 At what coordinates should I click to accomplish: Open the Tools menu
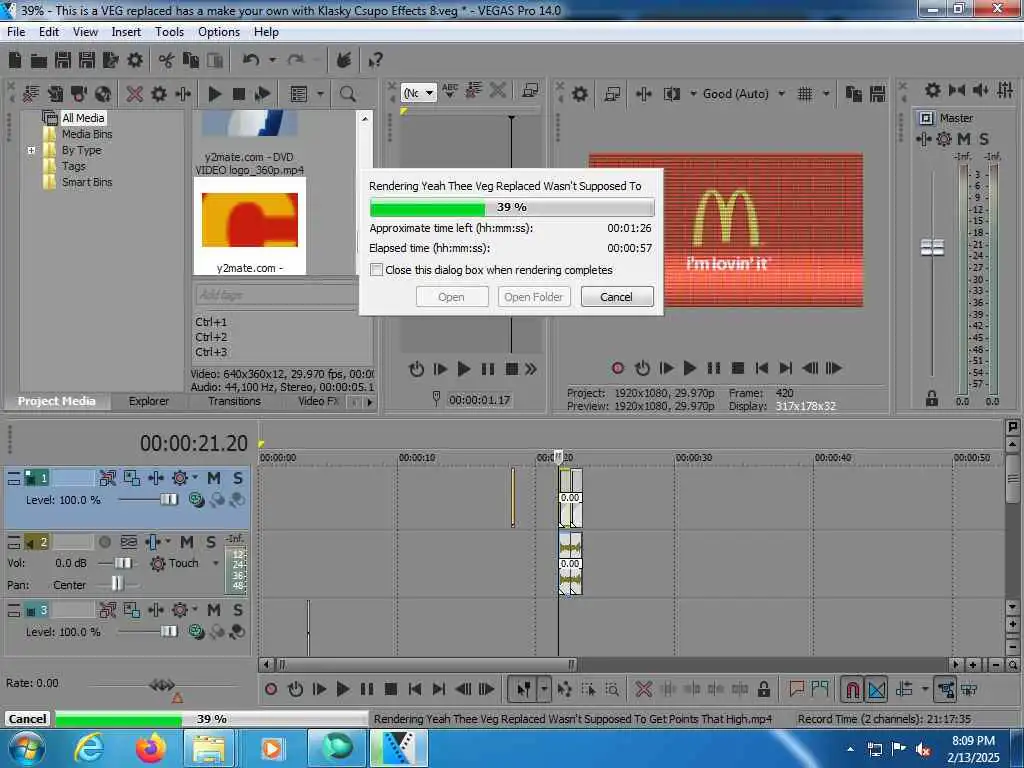pyautogui.click(x=169, y=31)
